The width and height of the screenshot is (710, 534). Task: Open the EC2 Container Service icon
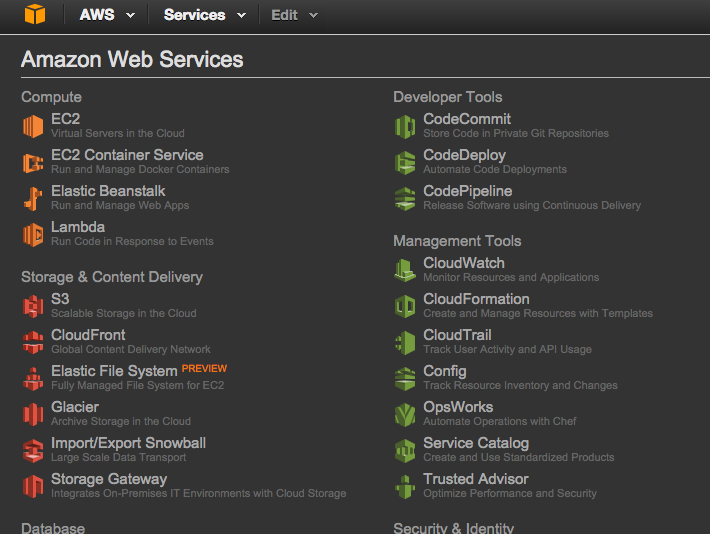[x=33, y=162]
